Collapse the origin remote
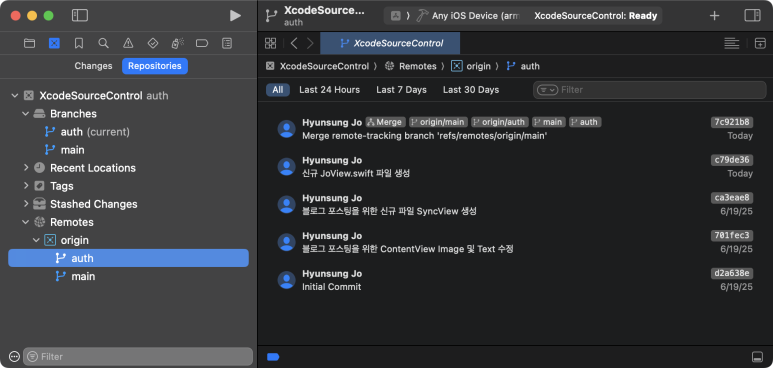Screen dimensions: 773x368 pyautogui.click(x=36, y=240)
